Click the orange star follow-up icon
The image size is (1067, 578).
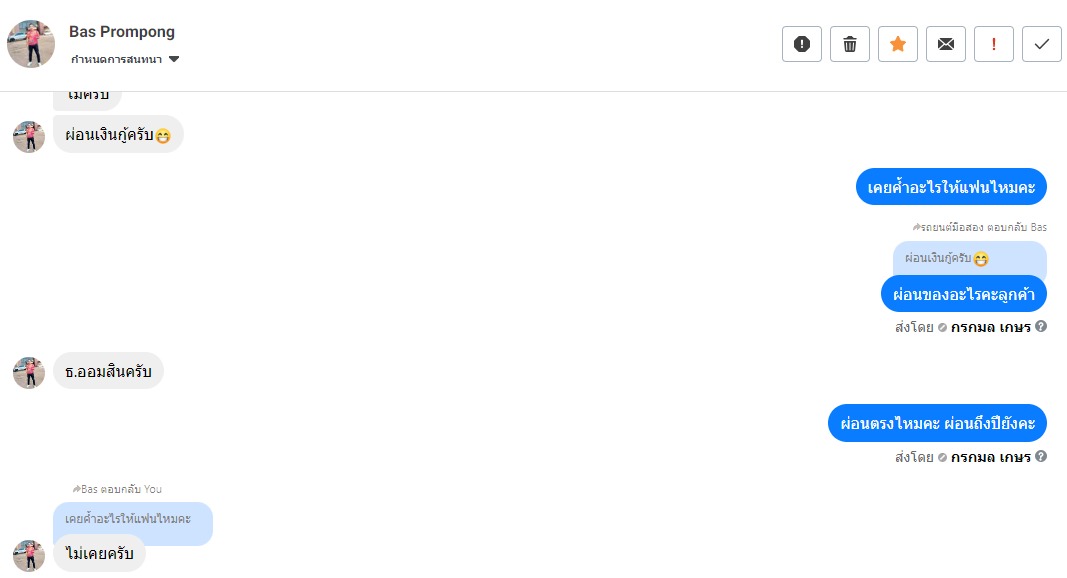tap(898, 44)
